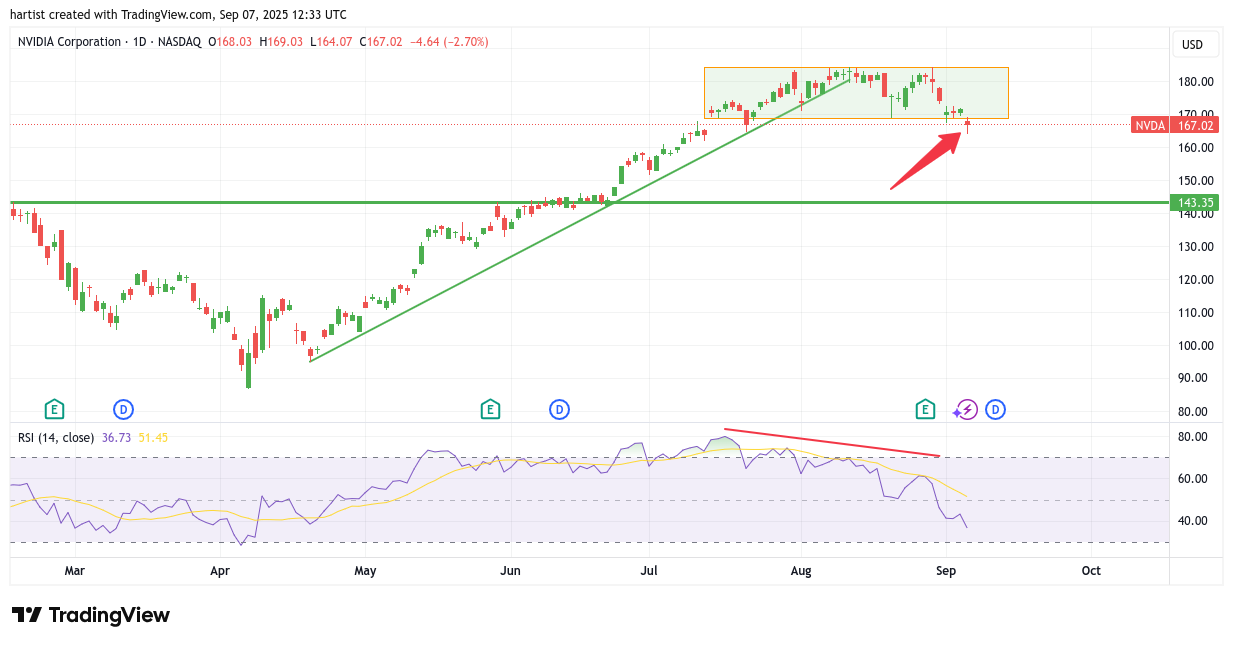
Task: Click the Jul label on time axis
Action: click(650, 571)
